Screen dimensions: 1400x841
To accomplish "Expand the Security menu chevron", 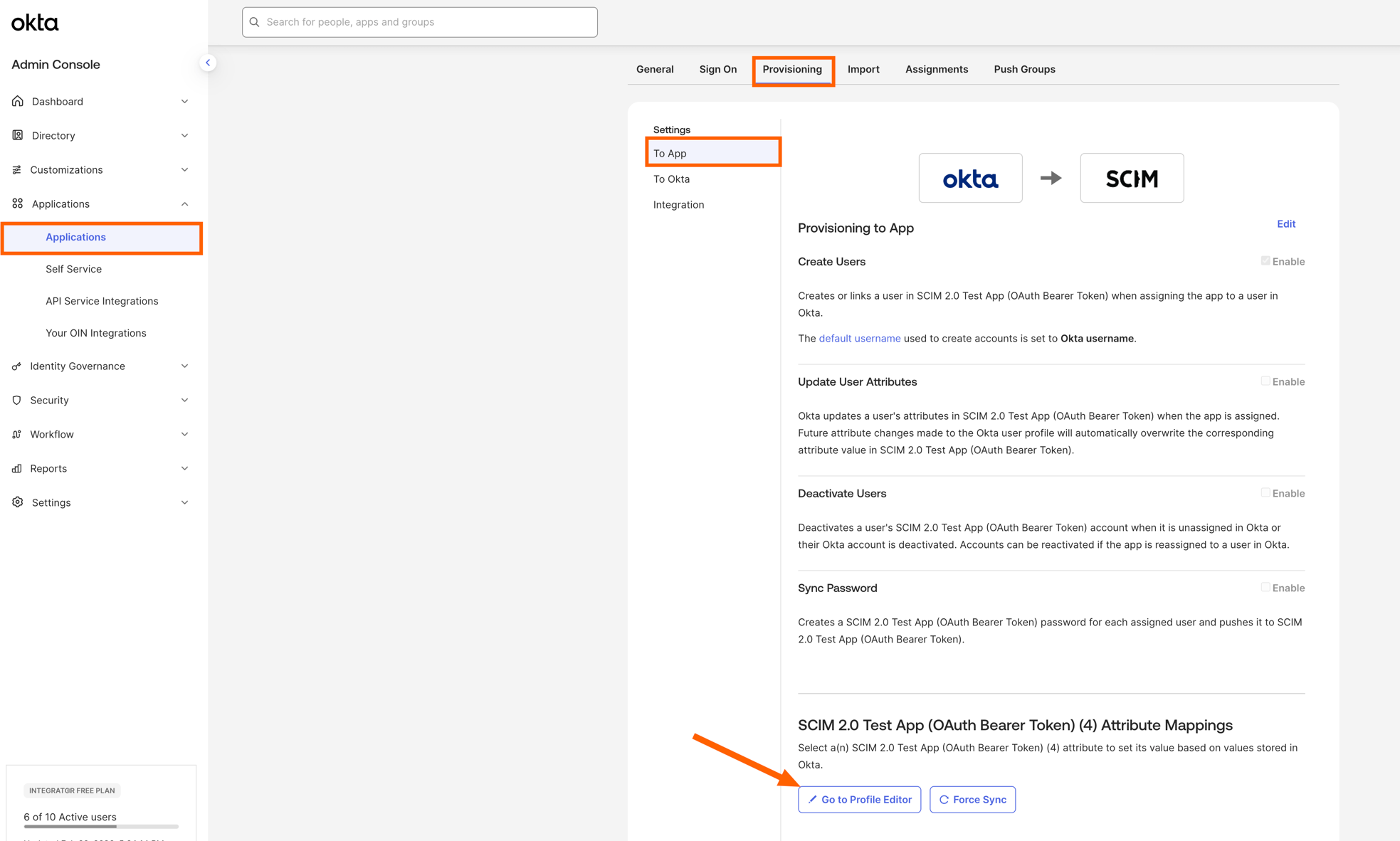I will tap(184, 400).
